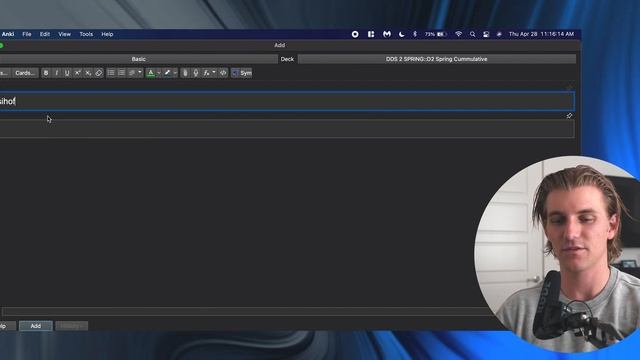Click the Add button at the bottom
The height and width of the screenshot is (360, 640).
[x=36, y=326]
